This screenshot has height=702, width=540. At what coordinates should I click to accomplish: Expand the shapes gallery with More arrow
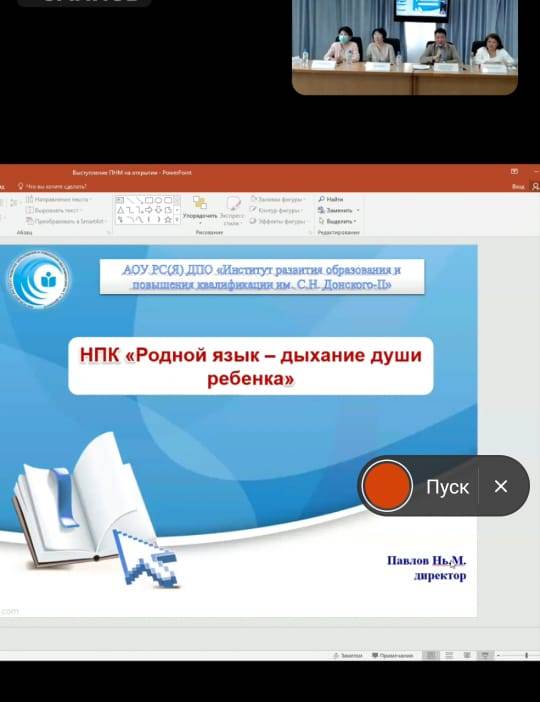tap(177, 220)
